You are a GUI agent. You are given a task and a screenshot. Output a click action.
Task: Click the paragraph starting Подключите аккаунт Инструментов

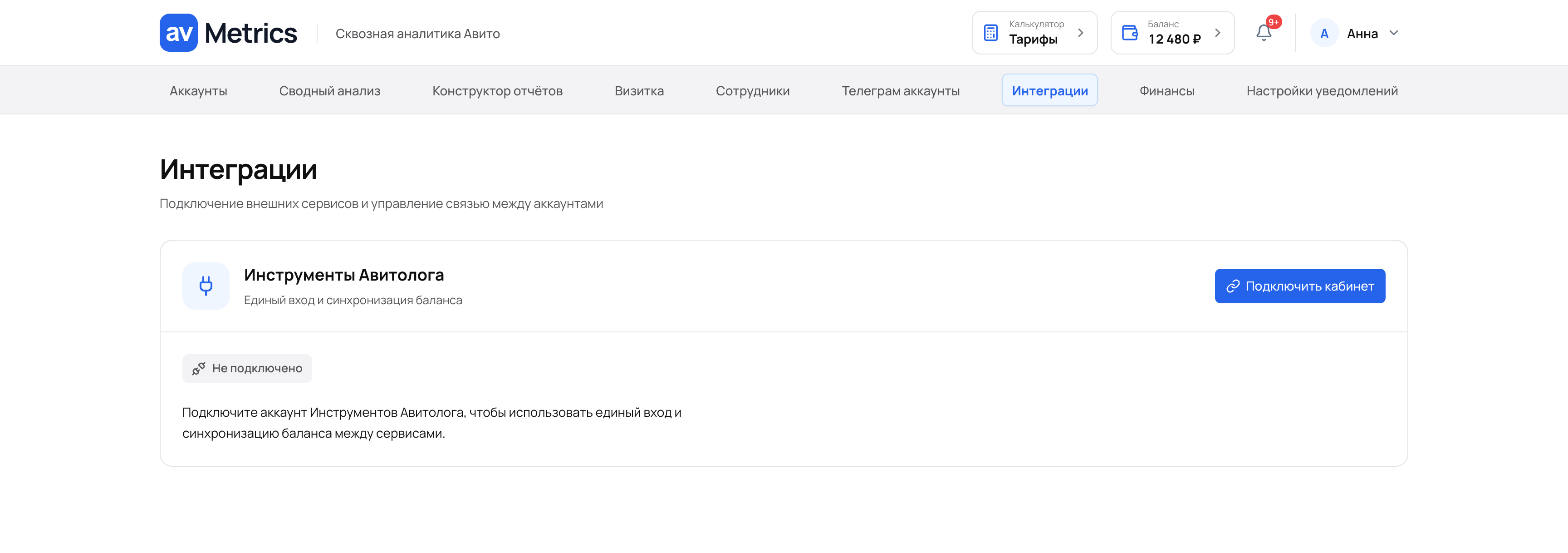tap(431, 423)
